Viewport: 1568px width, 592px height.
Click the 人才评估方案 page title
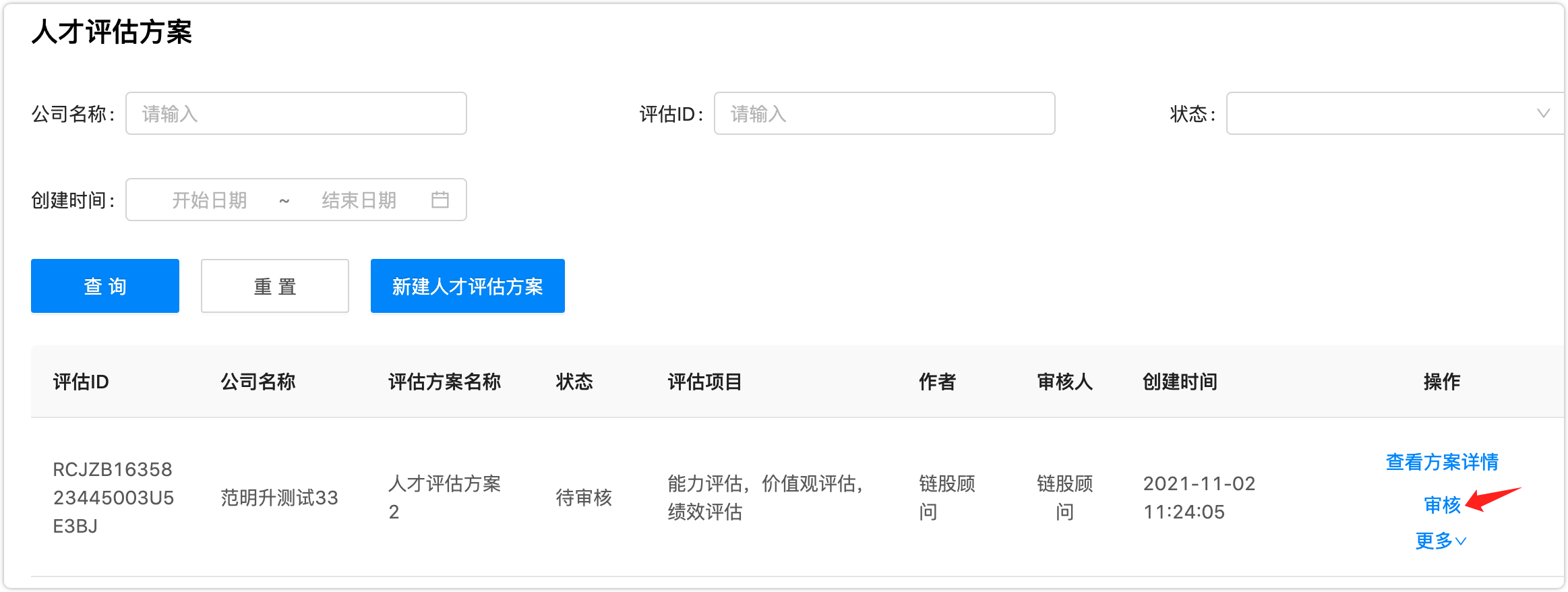pyautogui.click(x=112, y=32)
